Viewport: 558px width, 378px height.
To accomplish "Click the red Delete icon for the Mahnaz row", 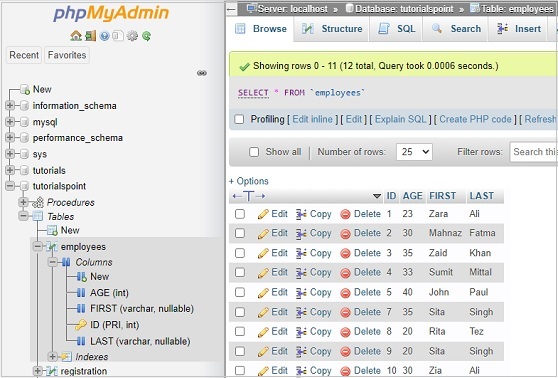I will point(345,234).
